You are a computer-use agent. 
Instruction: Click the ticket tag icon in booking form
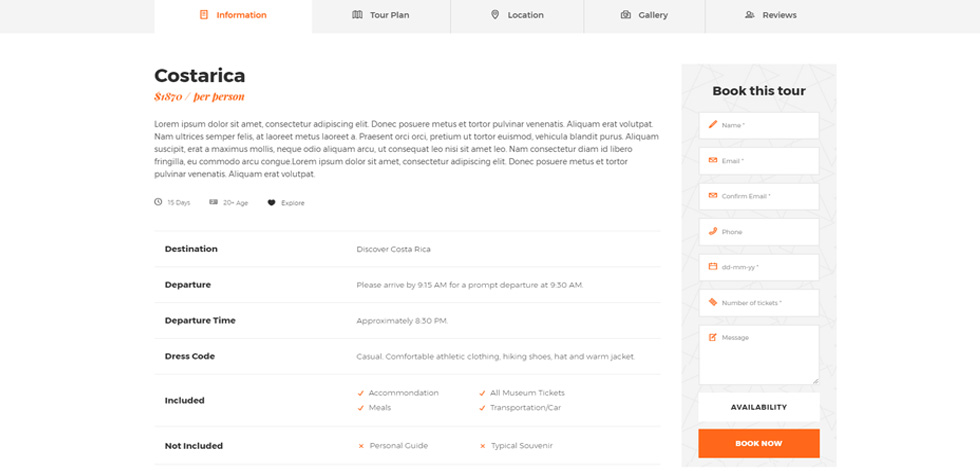pos(712,302)
